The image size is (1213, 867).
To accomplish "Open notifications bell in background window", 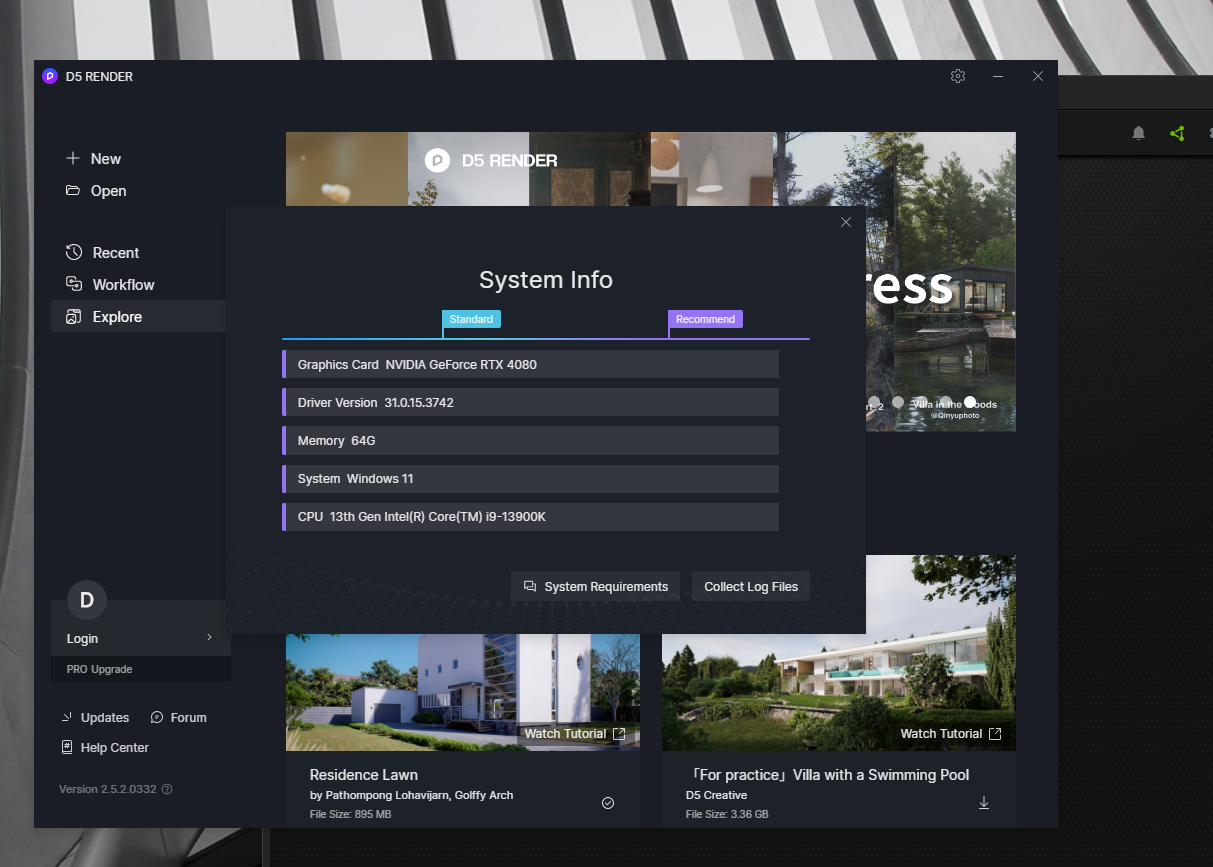I will point(1138,133).
